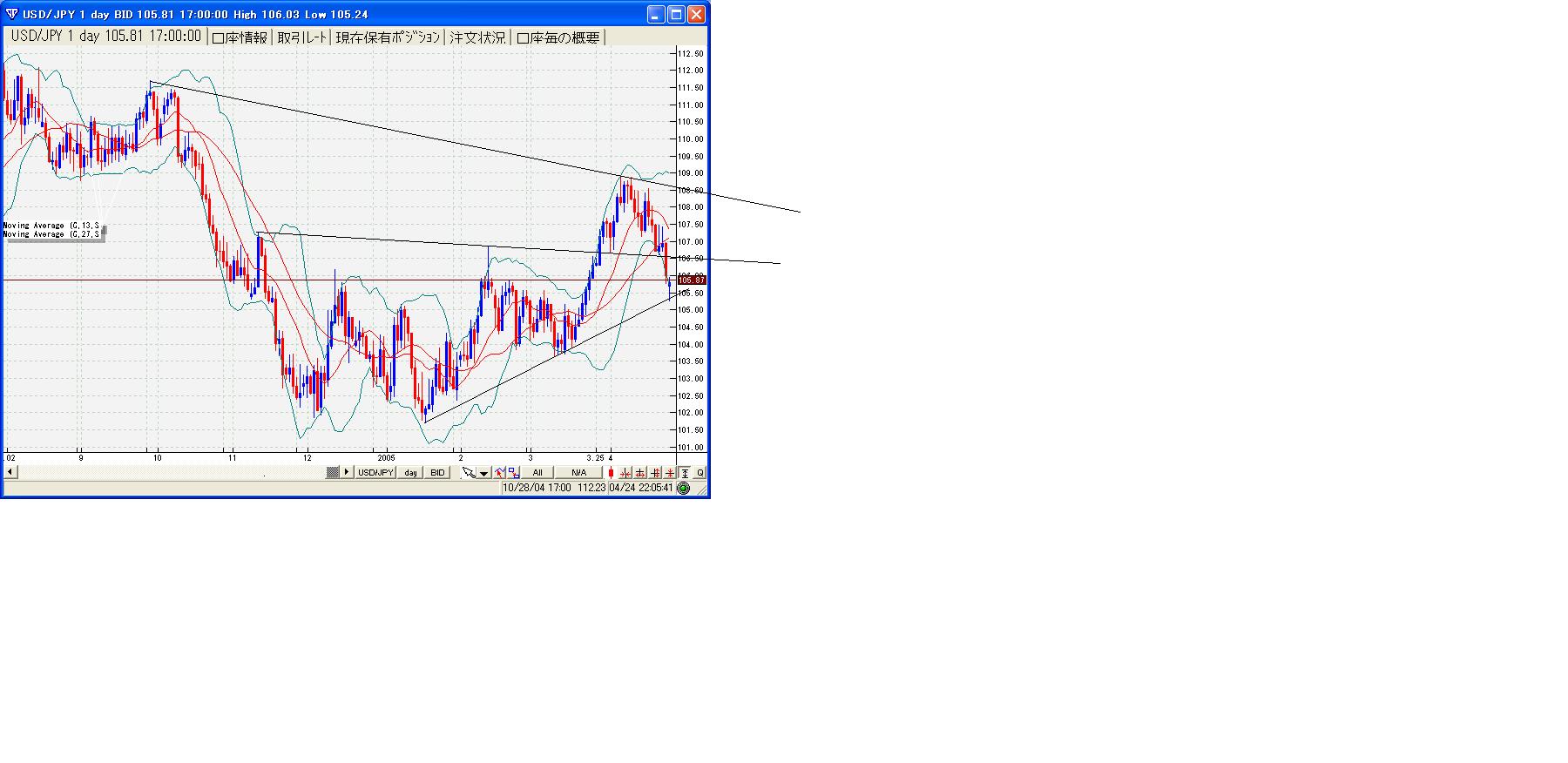Click the application icon in the title bar
The image size is (1568, 763).
11,14
